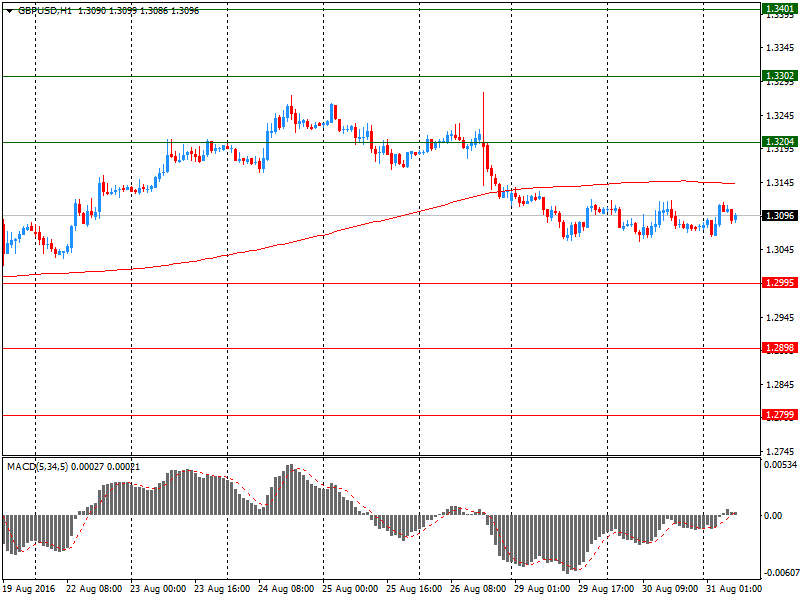Select the 1.3045 price axis value
Screen dimensions: 800x600
(780, 249)
